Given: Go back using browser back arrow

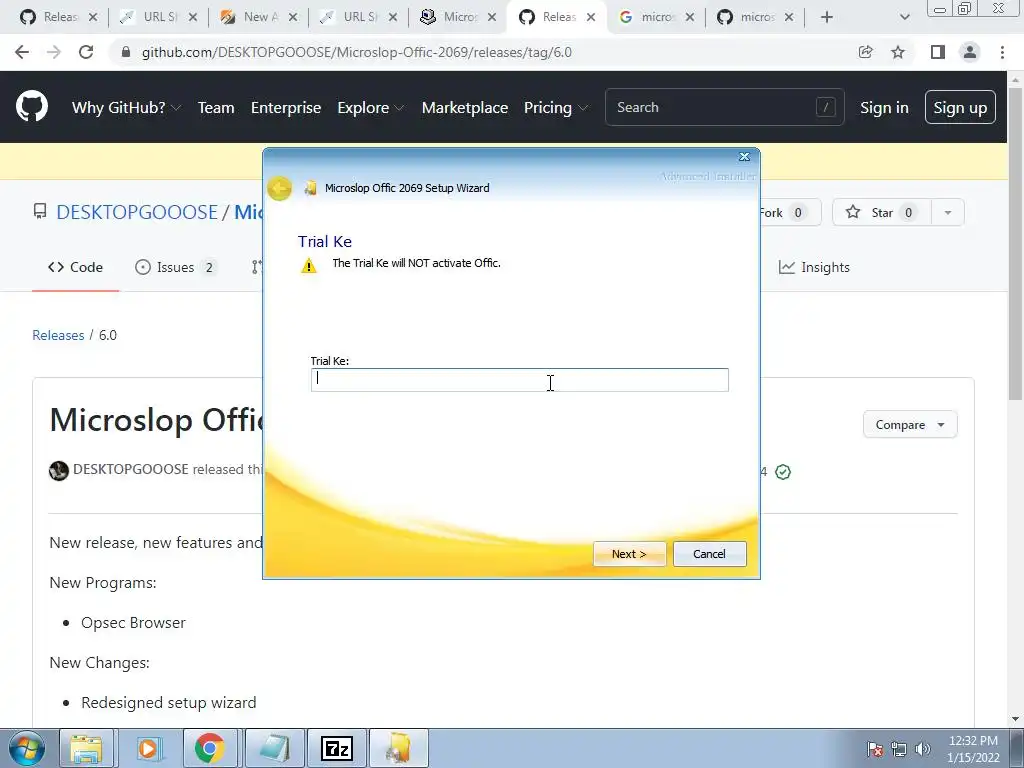Looking at the screenshot, I should coord(22,52).
